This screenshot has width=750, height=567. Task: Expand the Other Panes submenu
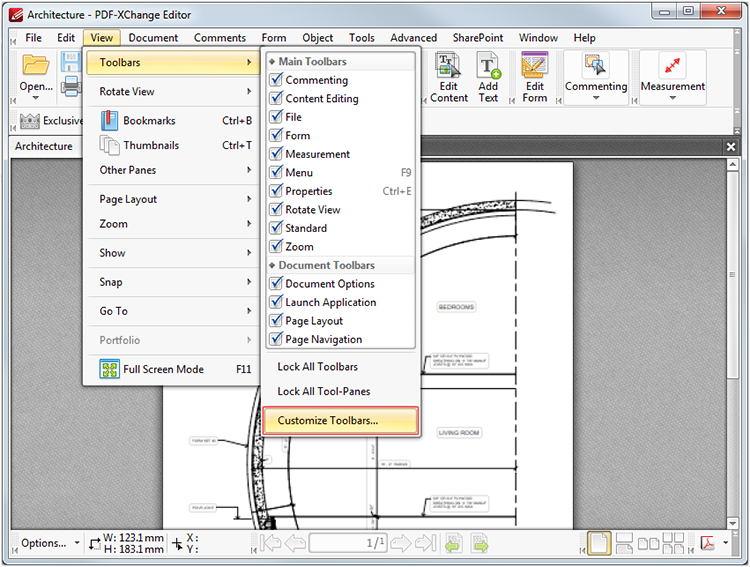click(x=173, y=170)
